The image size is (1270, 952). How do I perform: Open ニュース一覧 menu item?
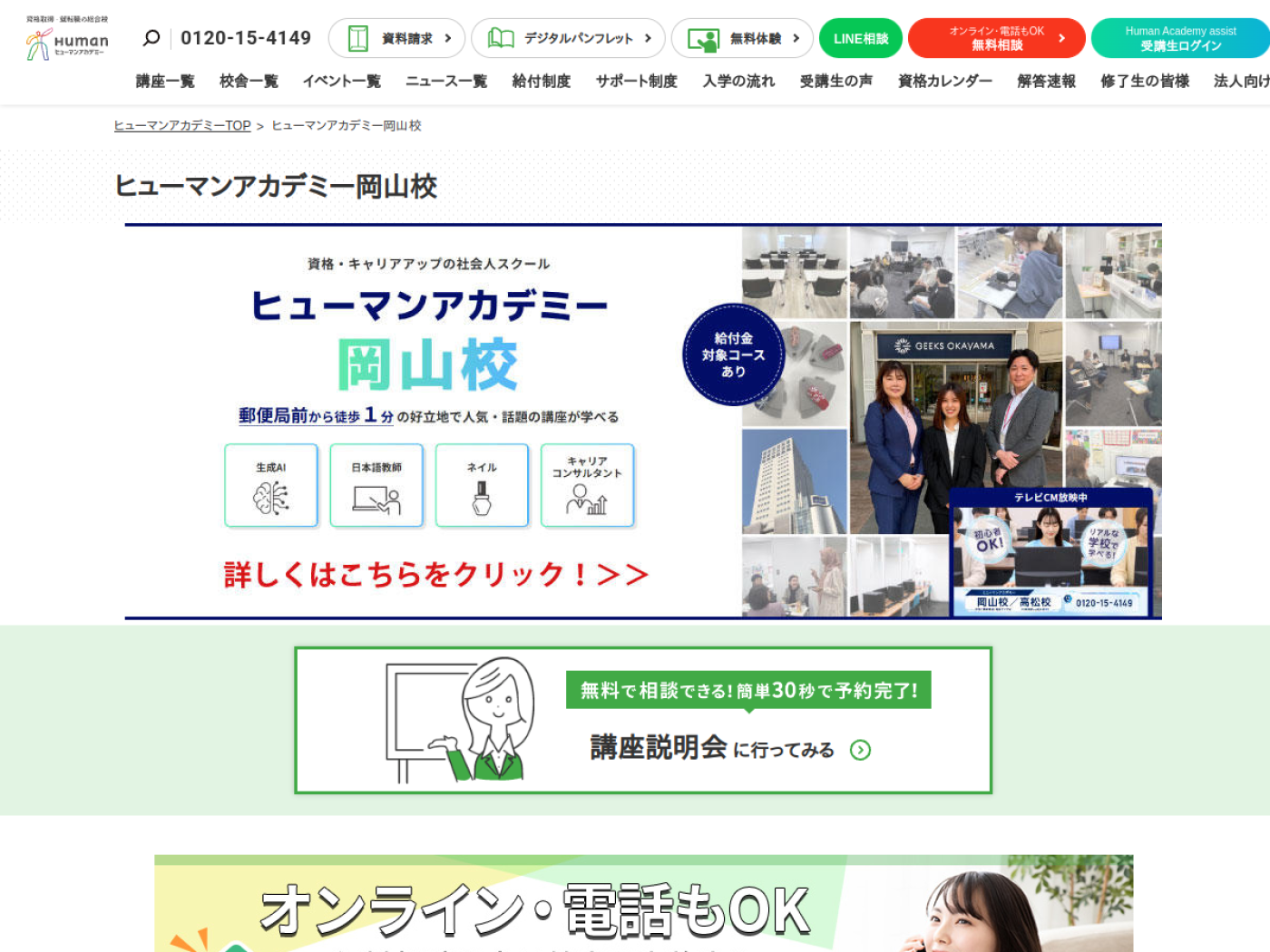(445, 81)
